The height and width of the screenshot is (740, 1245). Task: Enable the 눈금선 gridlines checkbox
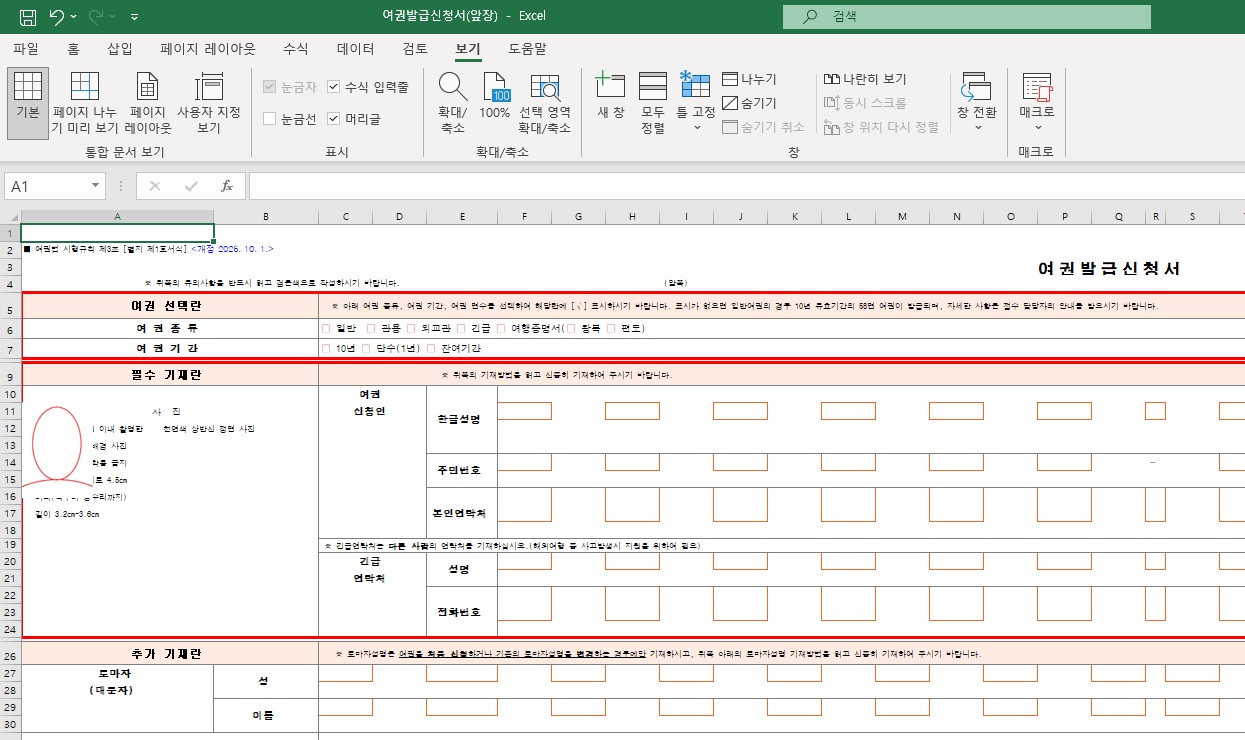[x=268, y=118]
